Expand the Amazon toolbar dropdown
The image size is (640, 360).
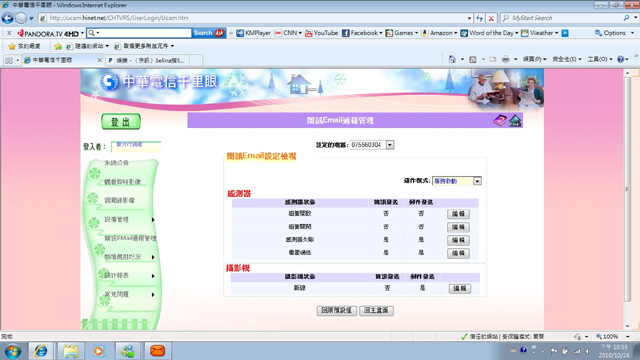click(456, 33)
